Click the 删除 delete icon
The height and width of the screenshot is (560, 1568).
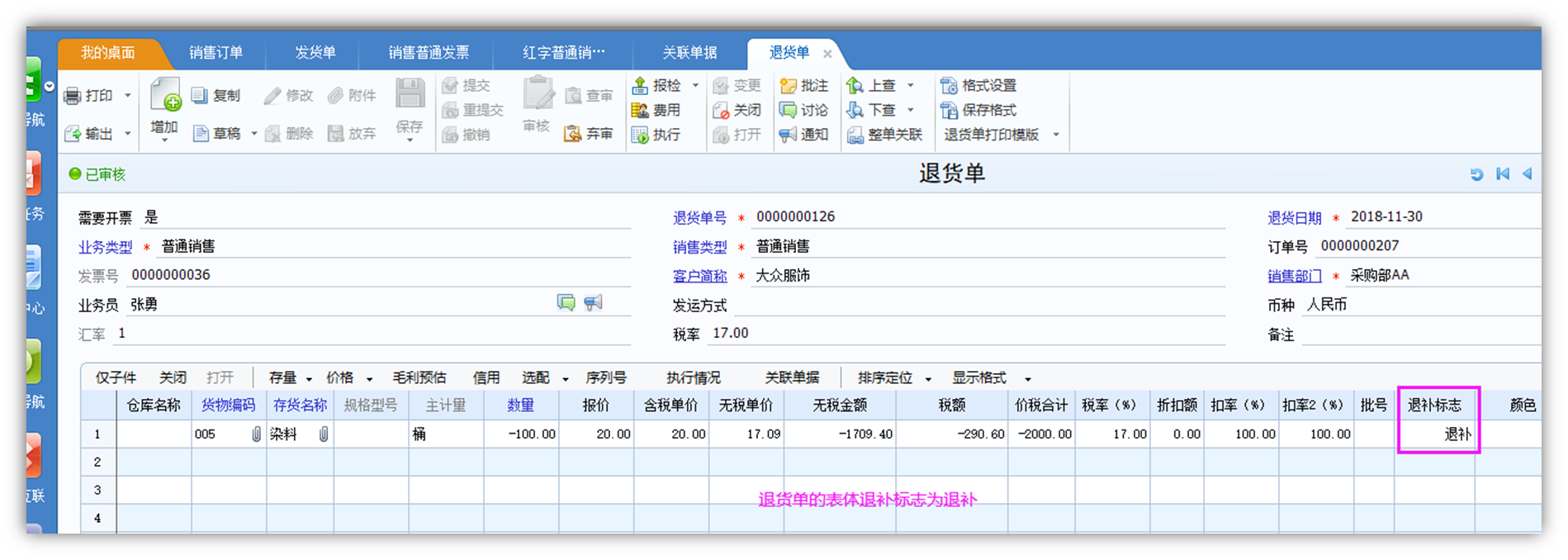point(273,134)
